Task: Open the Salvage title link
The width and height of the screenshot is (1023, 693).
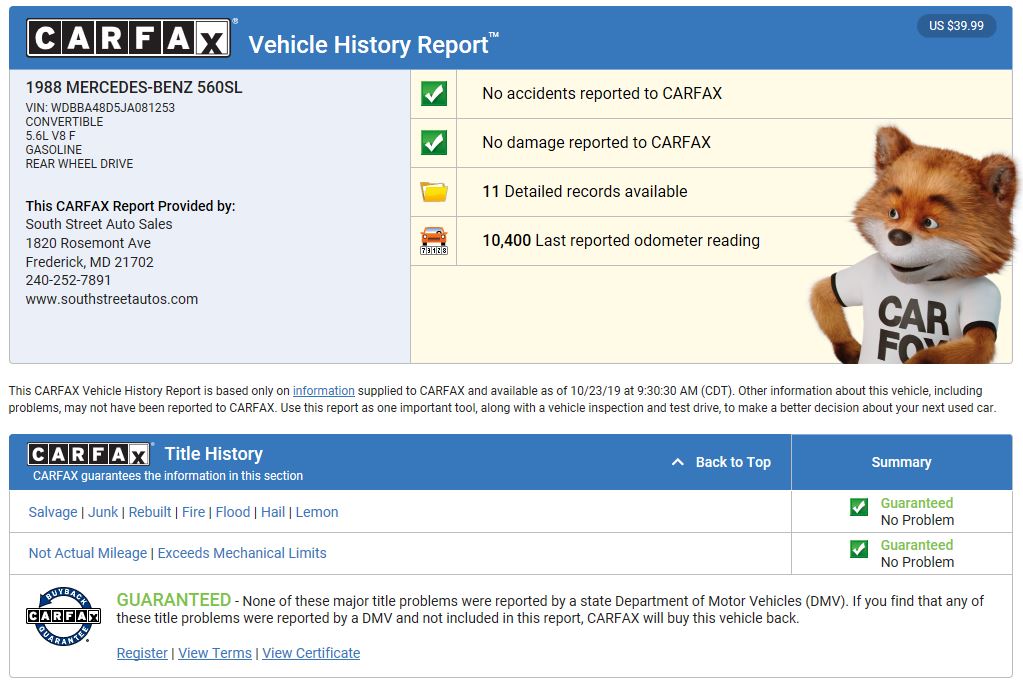Action: click(x=53, y=512)
